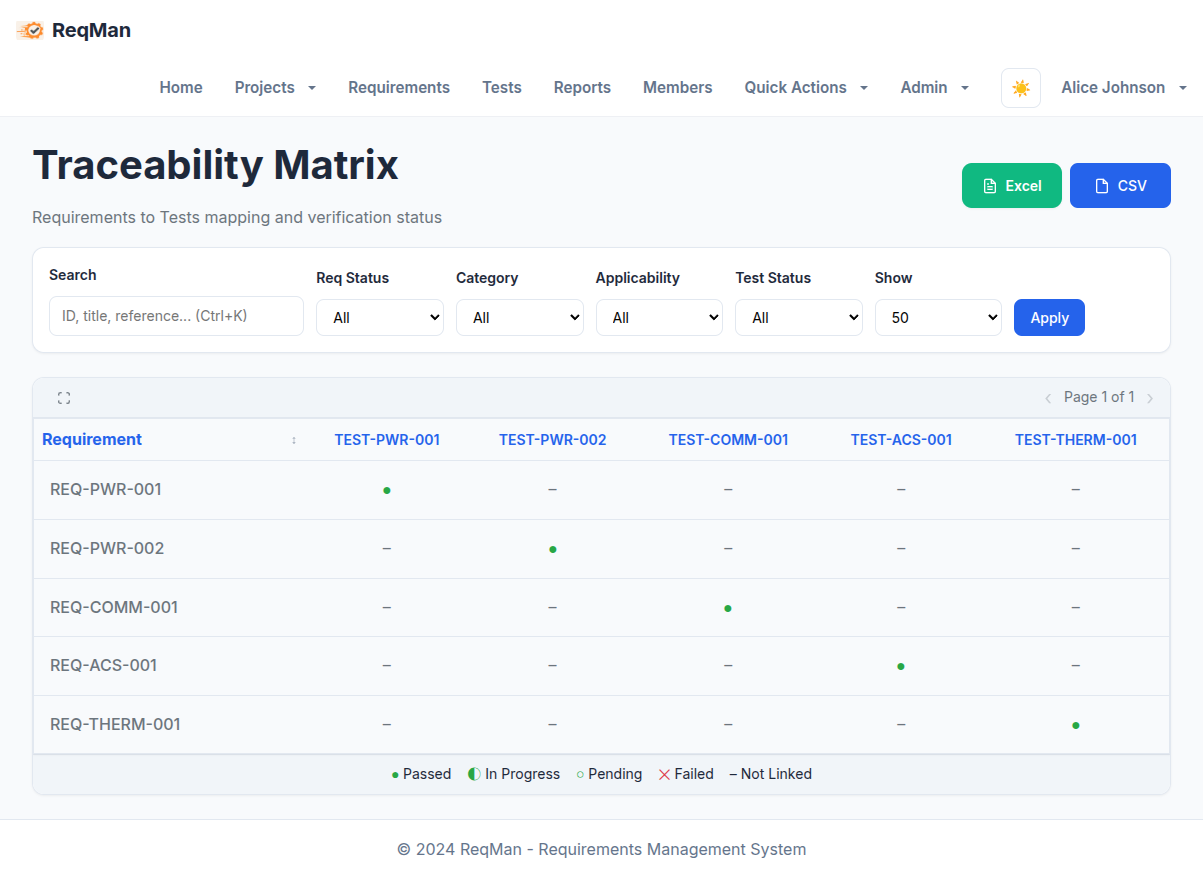The width and height of the screenshot is (1203, 879).
Task: Open the Members page
Action: (678, 88)
